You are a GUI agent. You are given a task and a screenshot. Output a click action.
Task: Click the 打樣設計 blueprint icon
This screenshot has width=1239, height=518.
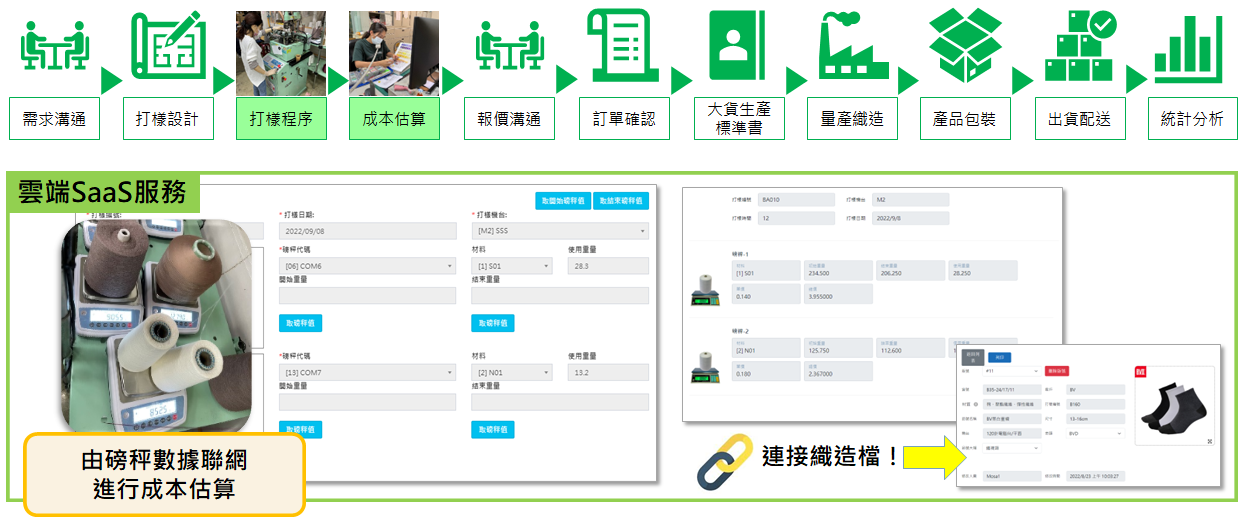coord(168,46)
